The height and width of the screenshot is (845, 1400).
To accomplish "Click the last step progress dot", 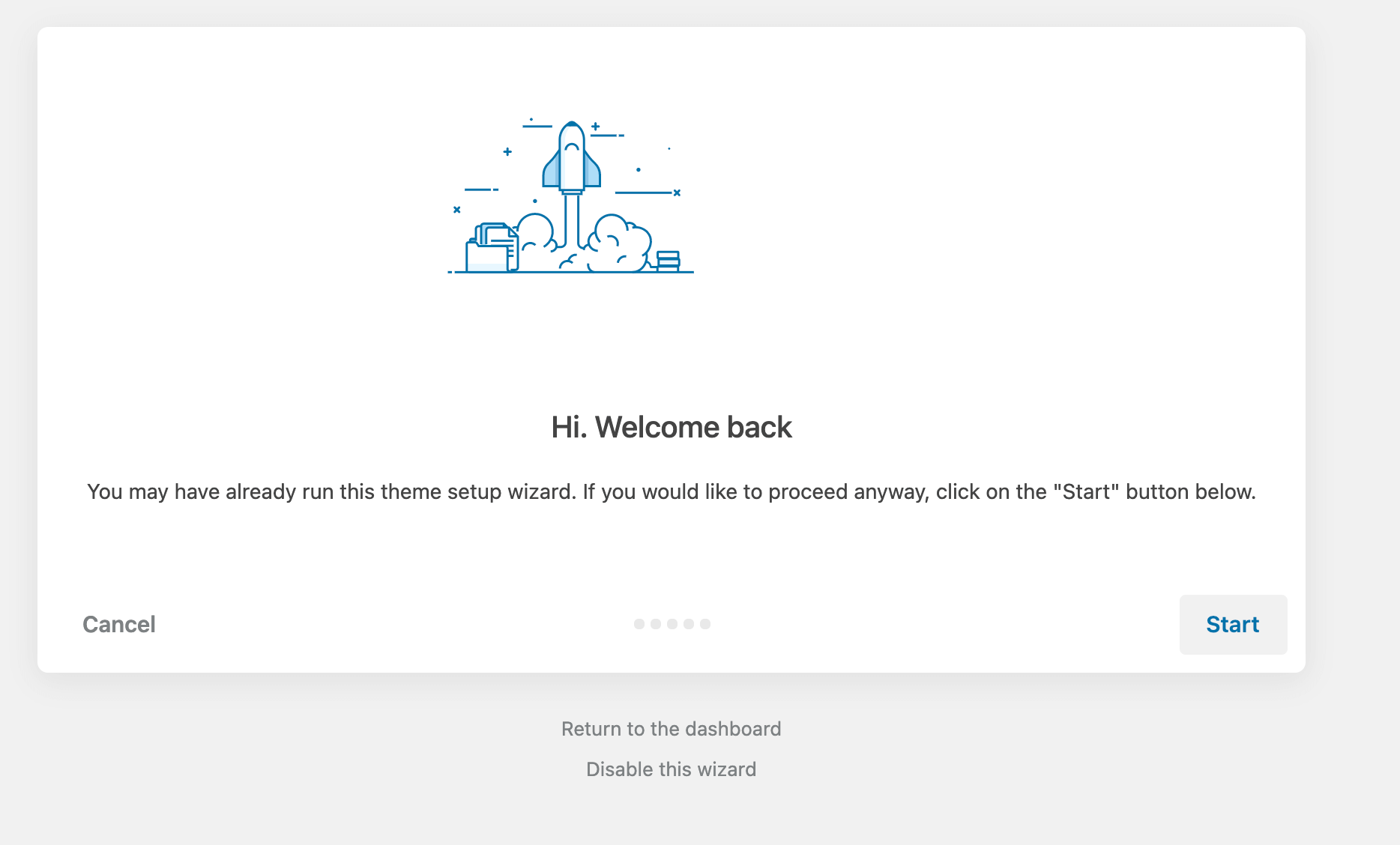I will [x=705, y=624].
